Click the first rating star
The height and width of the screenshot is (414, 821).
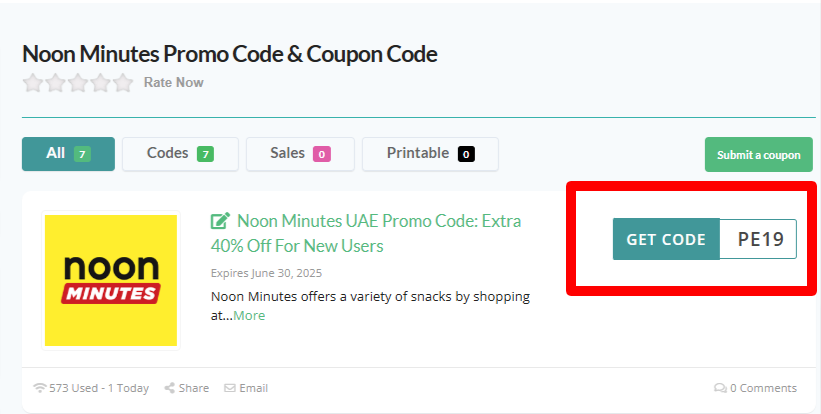(x=33, y=83)
